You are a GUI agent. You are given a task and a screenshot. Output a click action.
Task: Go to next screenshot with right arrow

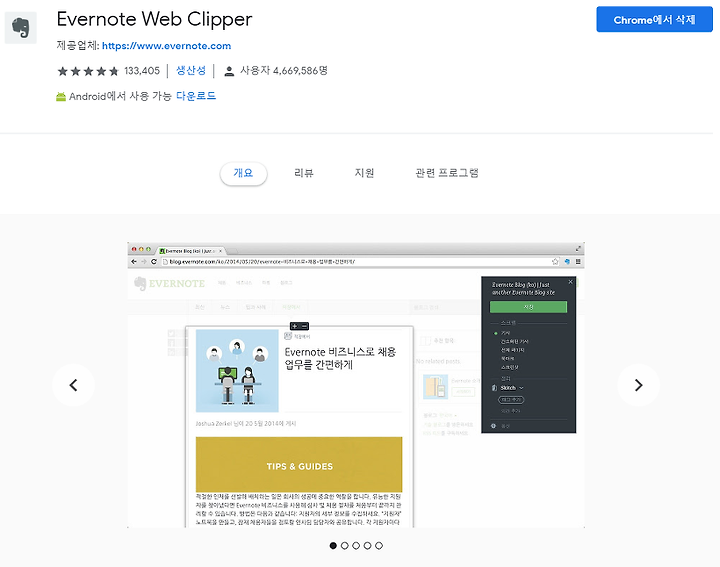(x=638, y=385)
